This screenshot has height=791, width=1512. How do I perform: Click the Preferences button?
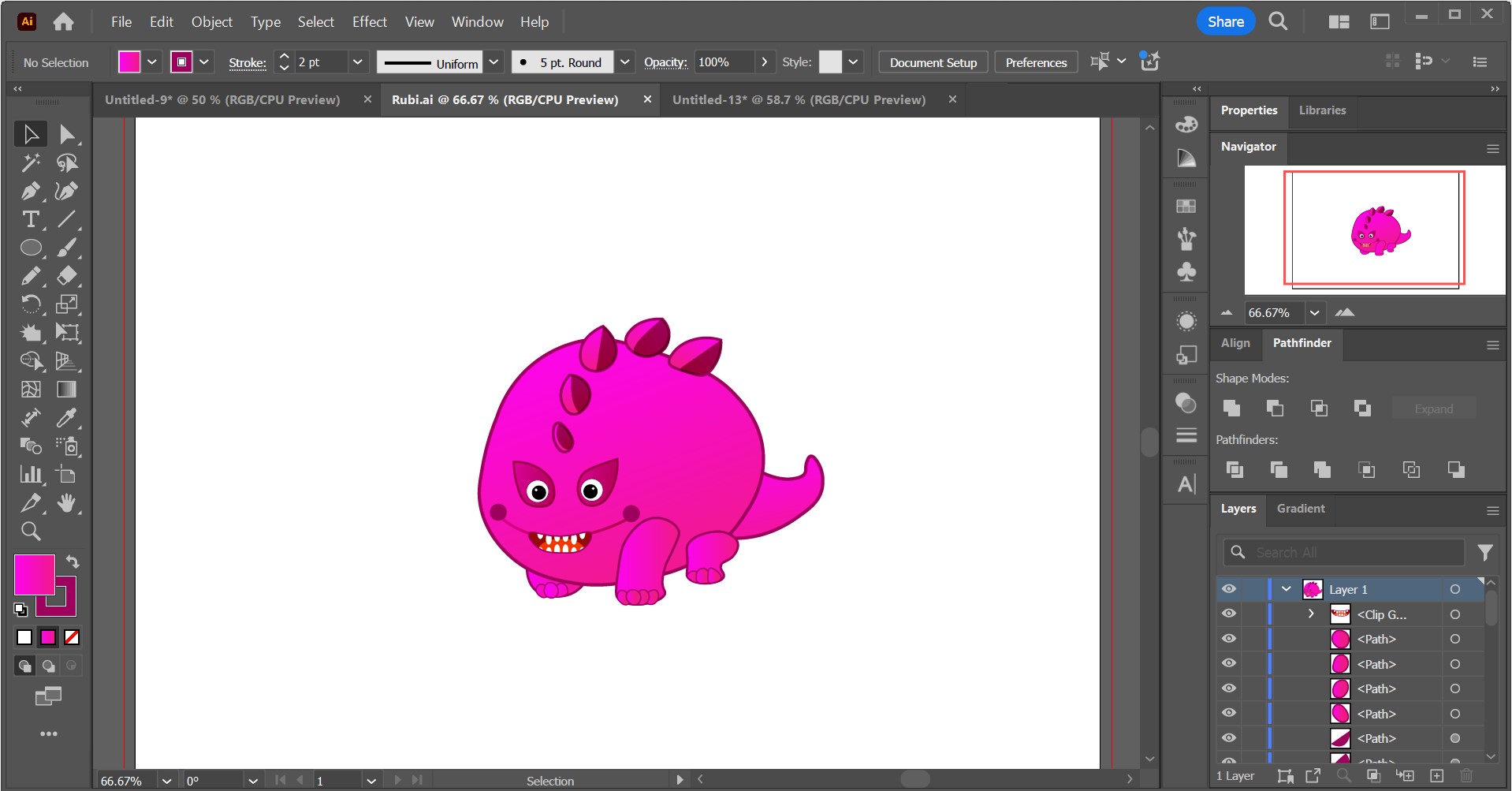coord(1036,62)
